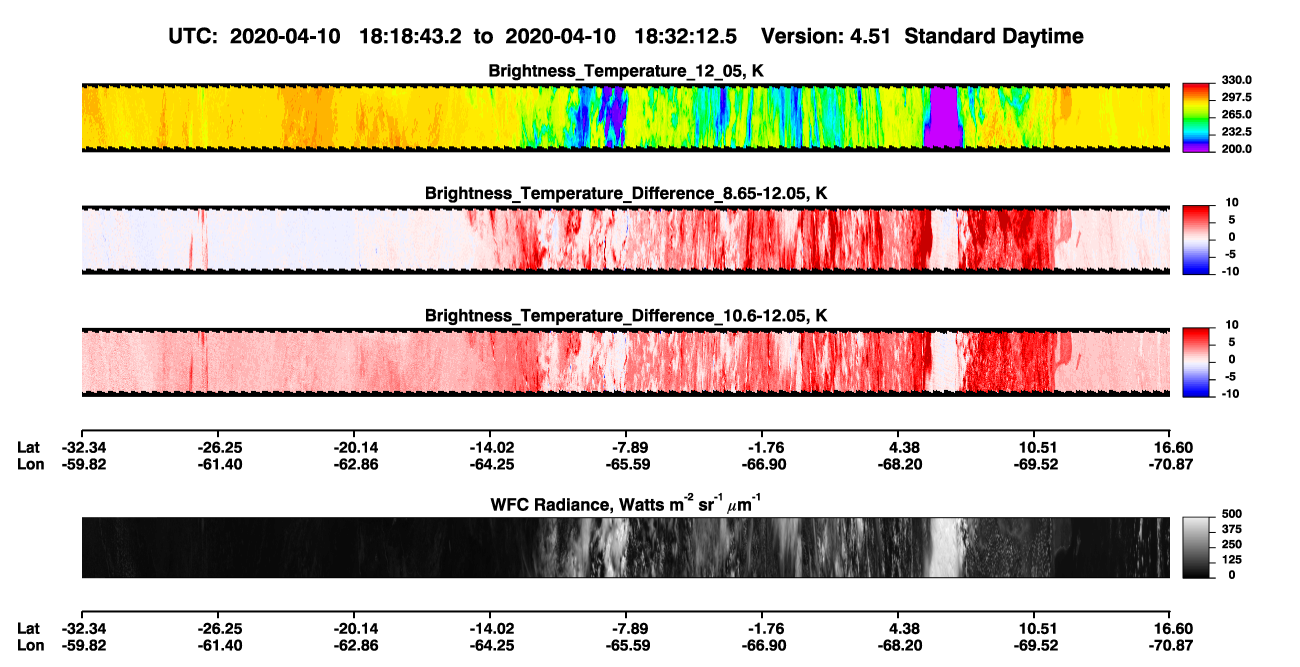Select the rainbow colorbar for the 12_05 temperature

pyautogui.click(x=1197, y=116)
